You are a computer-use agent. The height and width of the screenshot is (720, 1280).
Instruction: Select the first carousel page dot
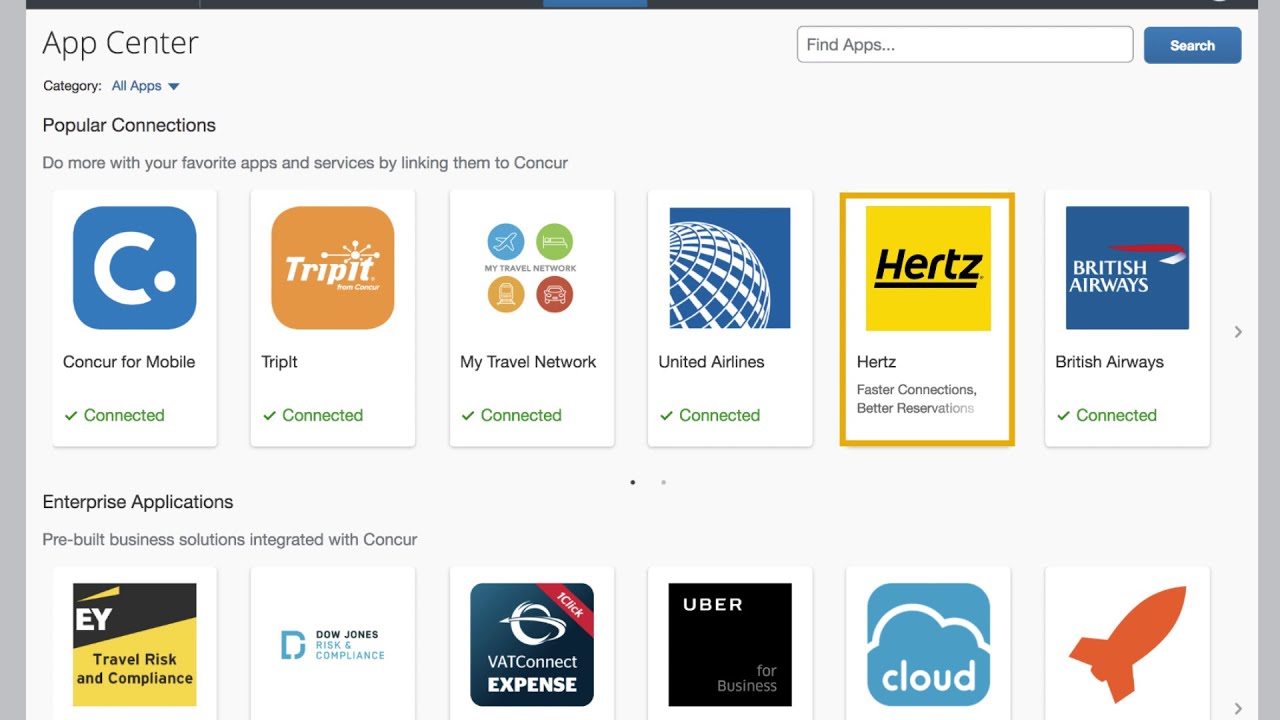pyautogui.click(x=633, y=482)
